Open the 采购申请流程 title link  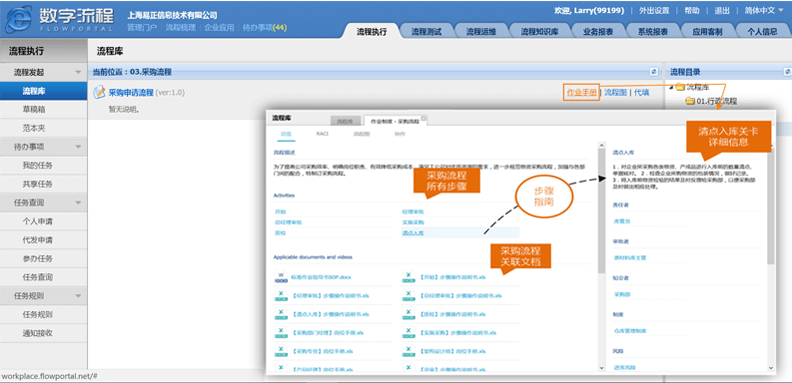coord(131,92)
